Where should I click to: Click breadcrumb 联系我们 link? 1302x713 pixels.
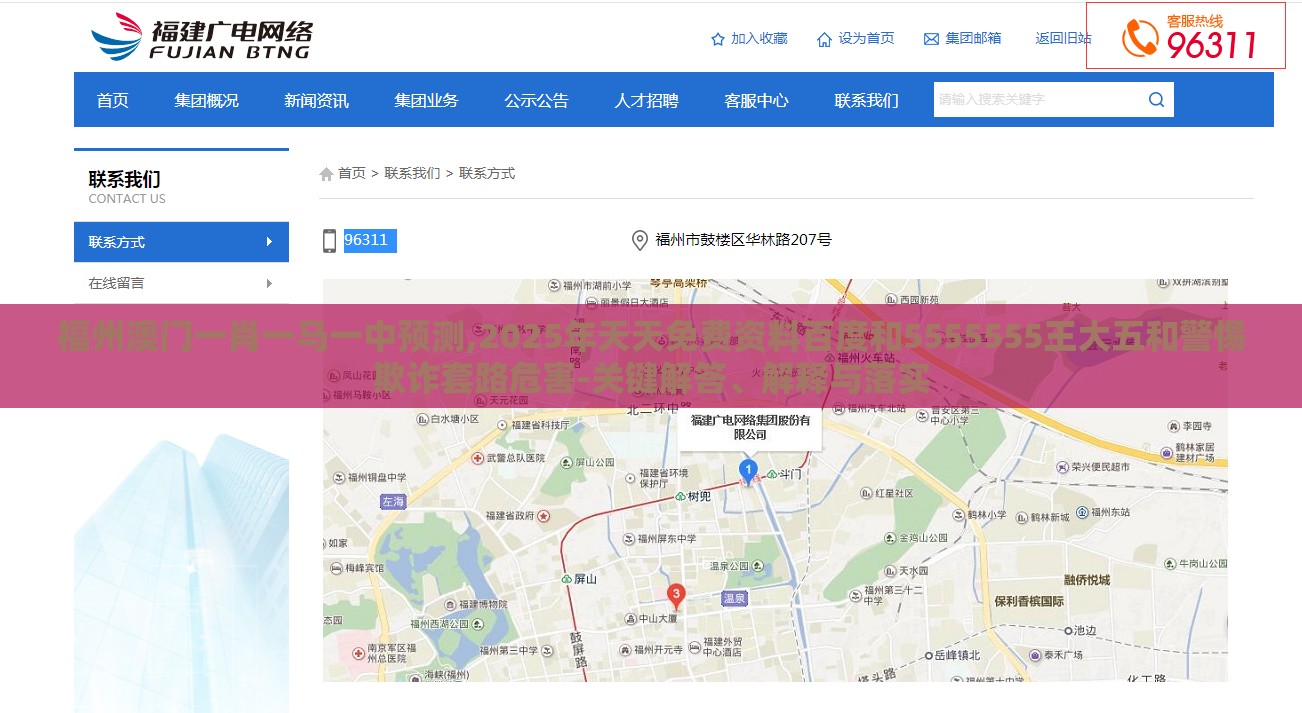(x=412, y=173)
